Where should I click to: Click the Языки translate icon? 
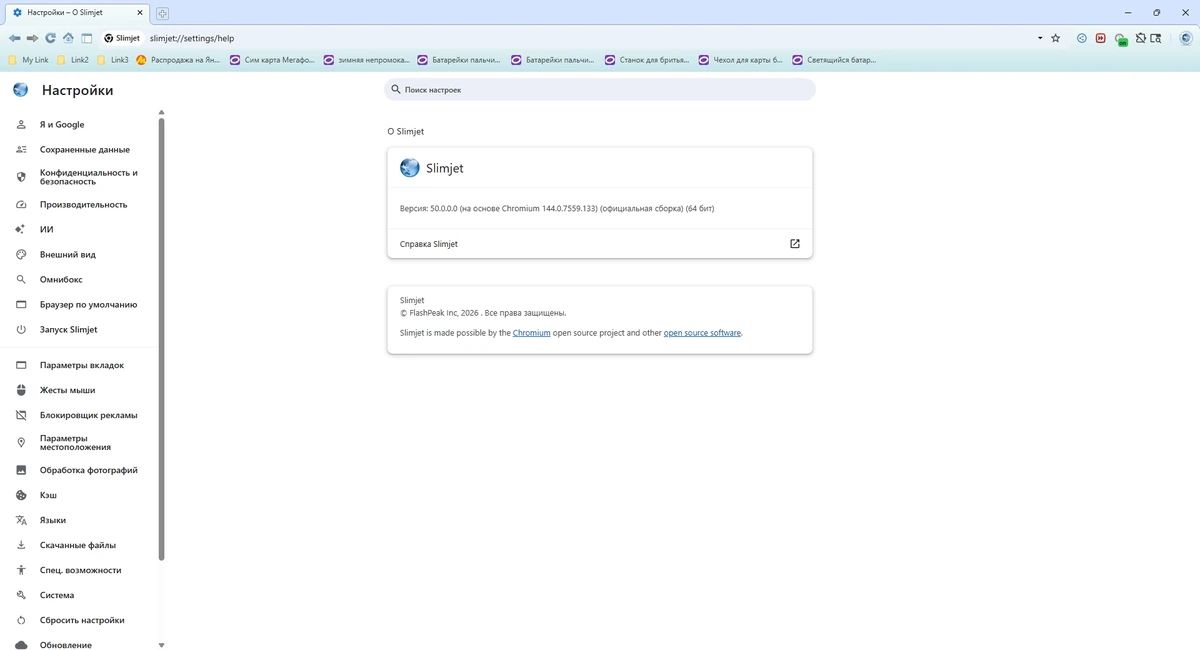(21, 520)
